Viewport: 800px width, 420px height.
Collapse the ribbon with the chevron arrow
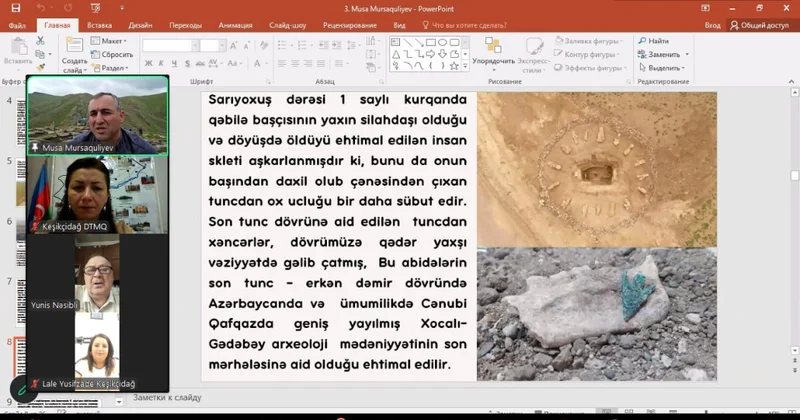tap(791, 82)
